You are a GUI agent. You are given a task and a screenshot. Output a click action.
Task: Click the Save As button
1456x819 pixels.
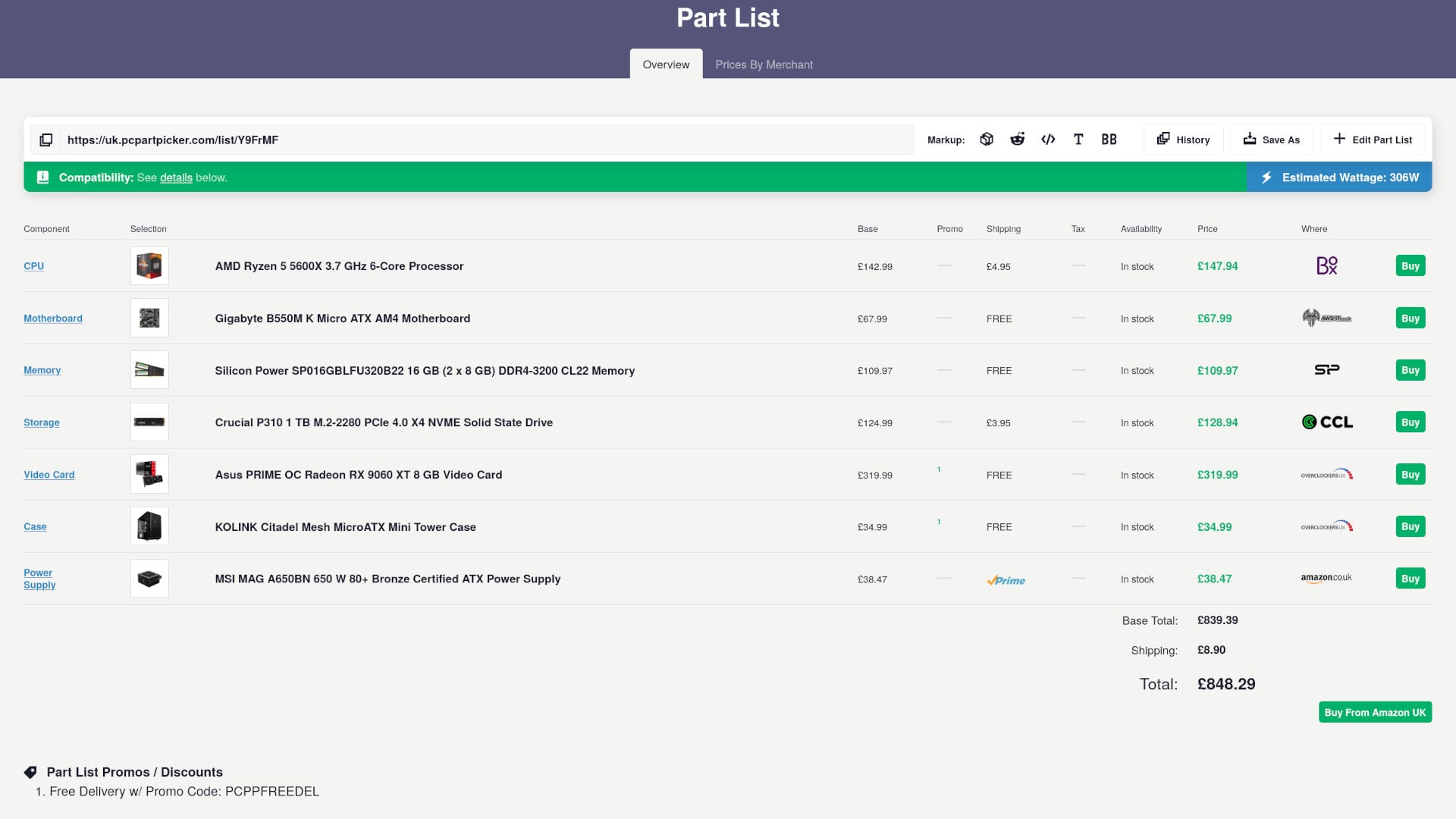click(1271, 140)
